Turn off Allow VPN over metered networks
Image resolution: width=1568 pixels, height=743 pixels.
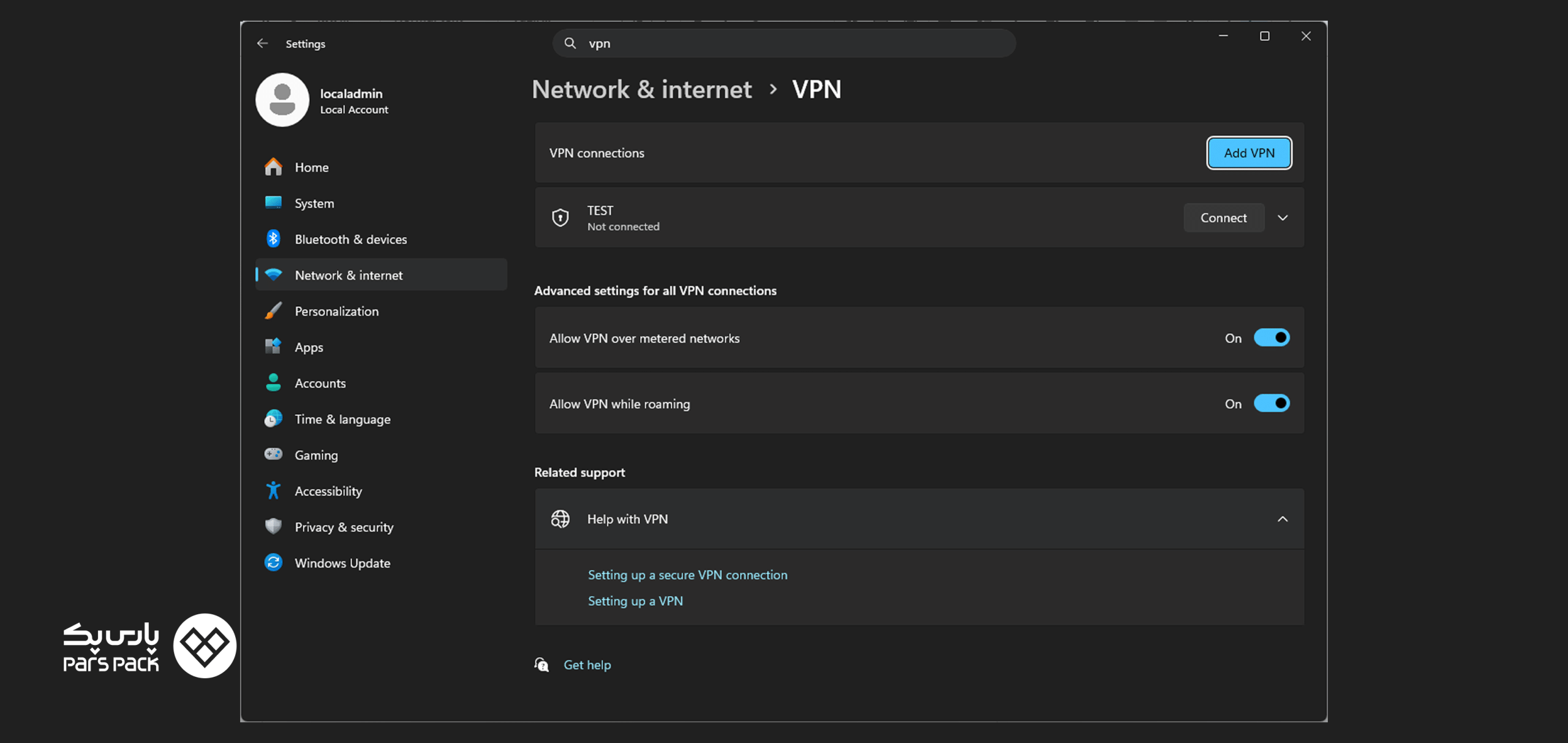(1272, 338)
